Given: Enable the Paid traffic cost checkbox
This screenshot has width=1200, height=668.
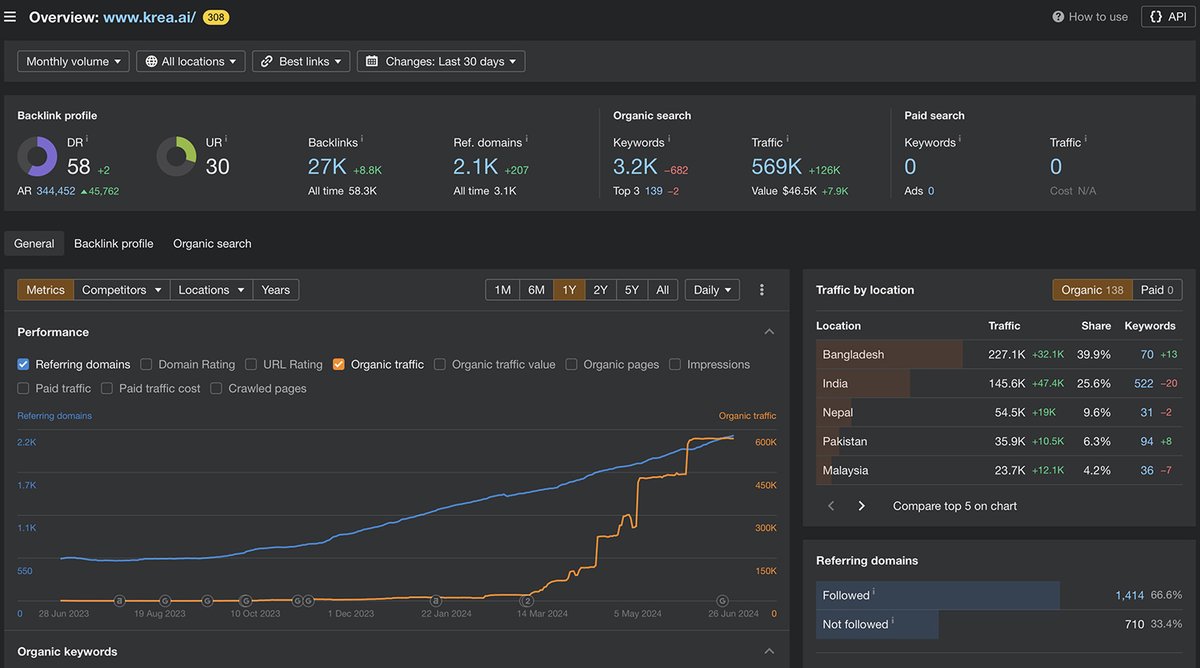Looking at the screenshot, I should 107,389.
